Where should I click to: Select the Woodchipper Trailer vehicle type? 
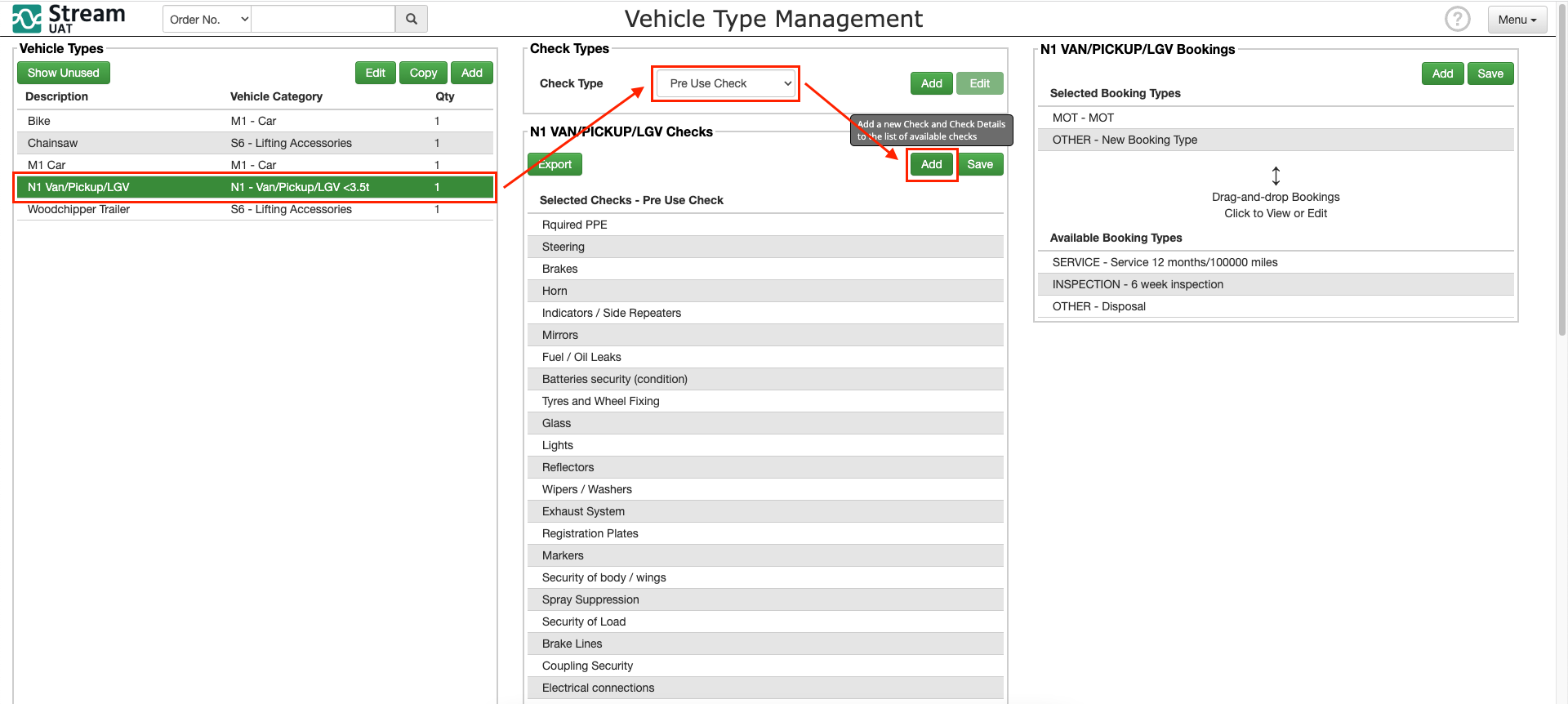79,209
